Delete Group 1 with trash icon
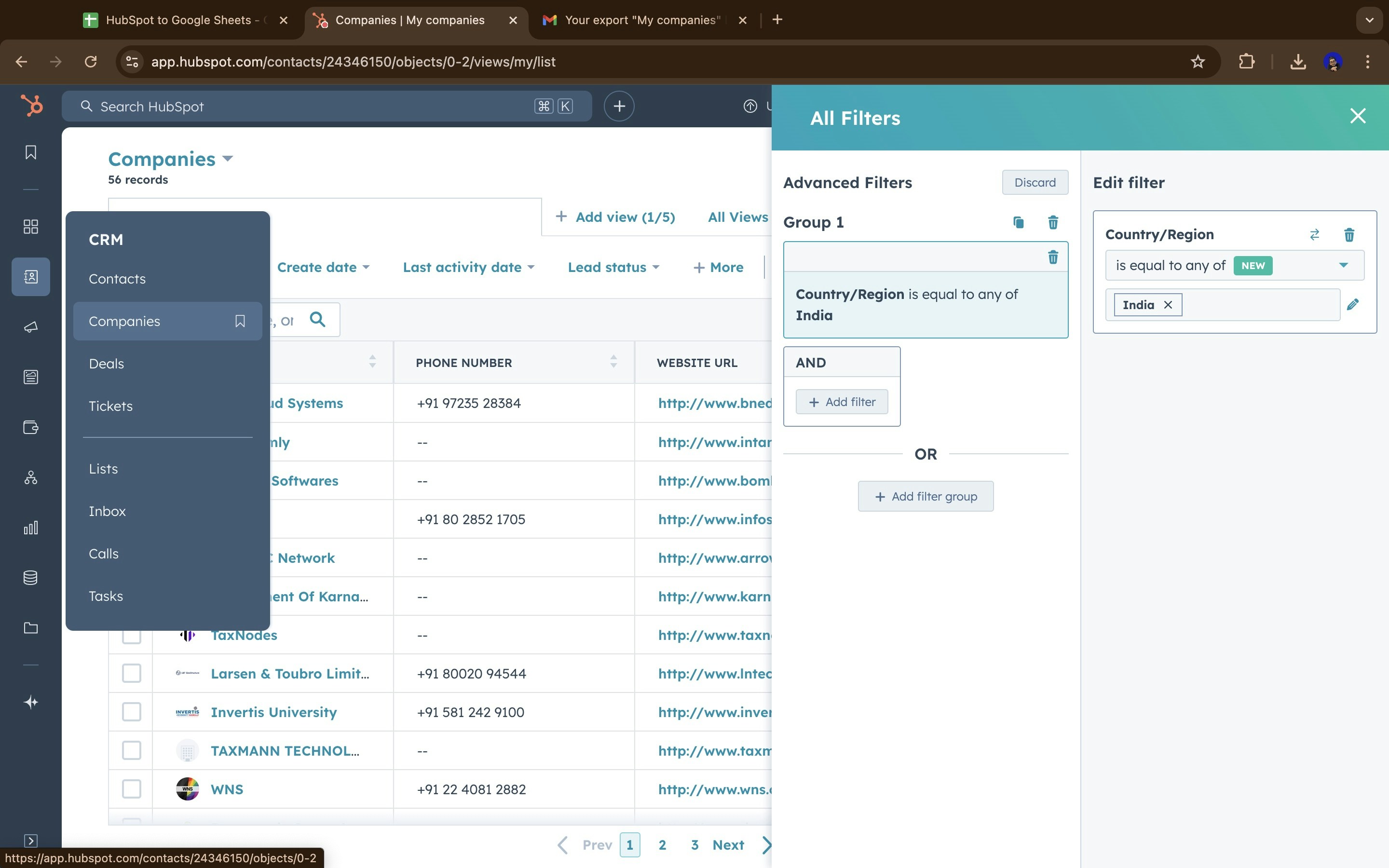The width and height of the screenshot is (1389, 868). (x=1053, y=222)
